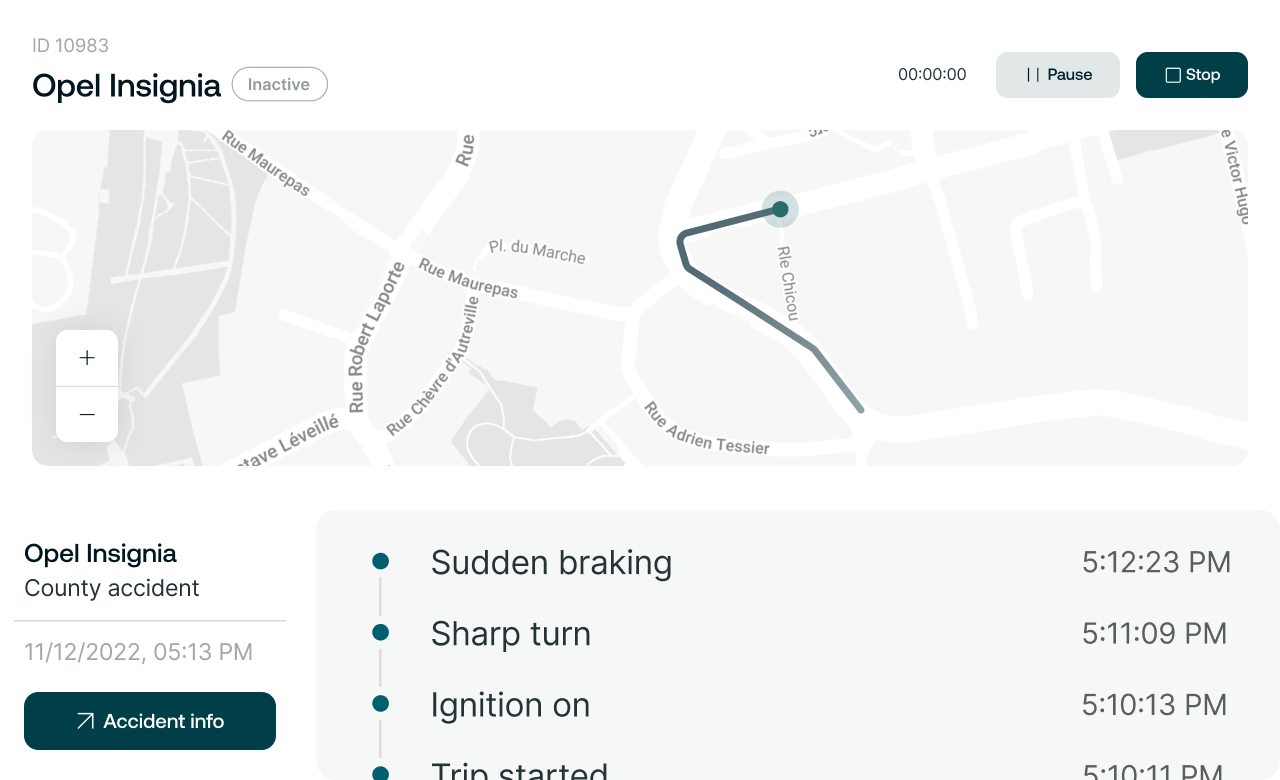Pause the trip timer
The image size is (1280, 780).
(x=1057, y=75)
